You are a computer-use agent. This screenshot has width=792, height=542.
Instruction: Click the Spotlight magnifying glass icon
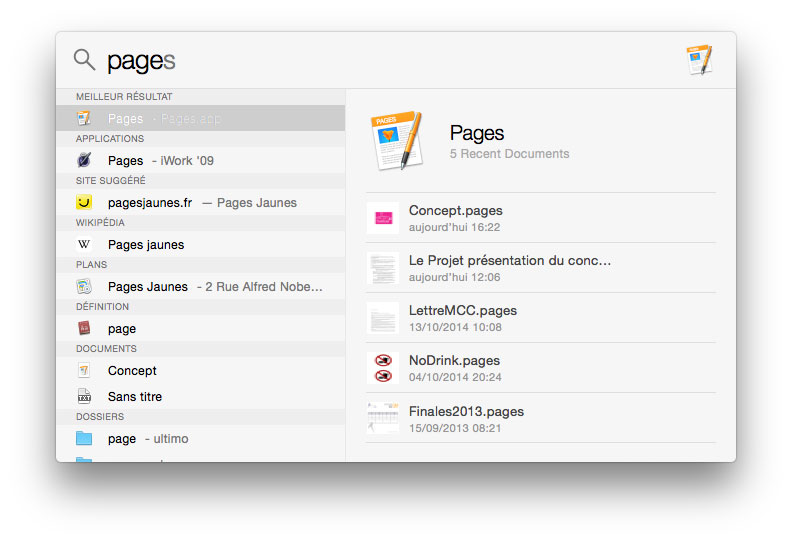84,60
